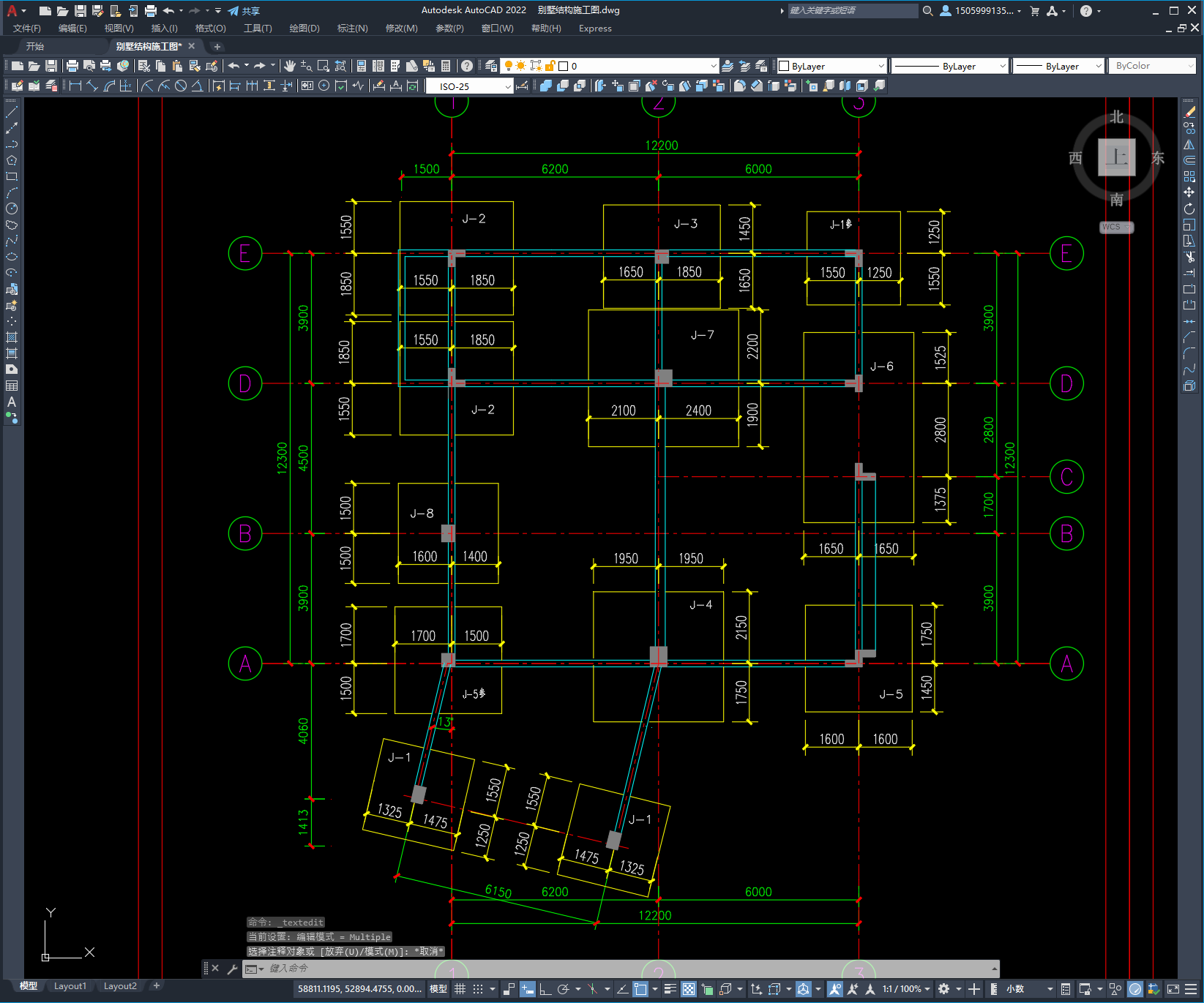Toggle layer 0 on/off lightbulb
This screenshot has width=1204, height=1003.
509,66
